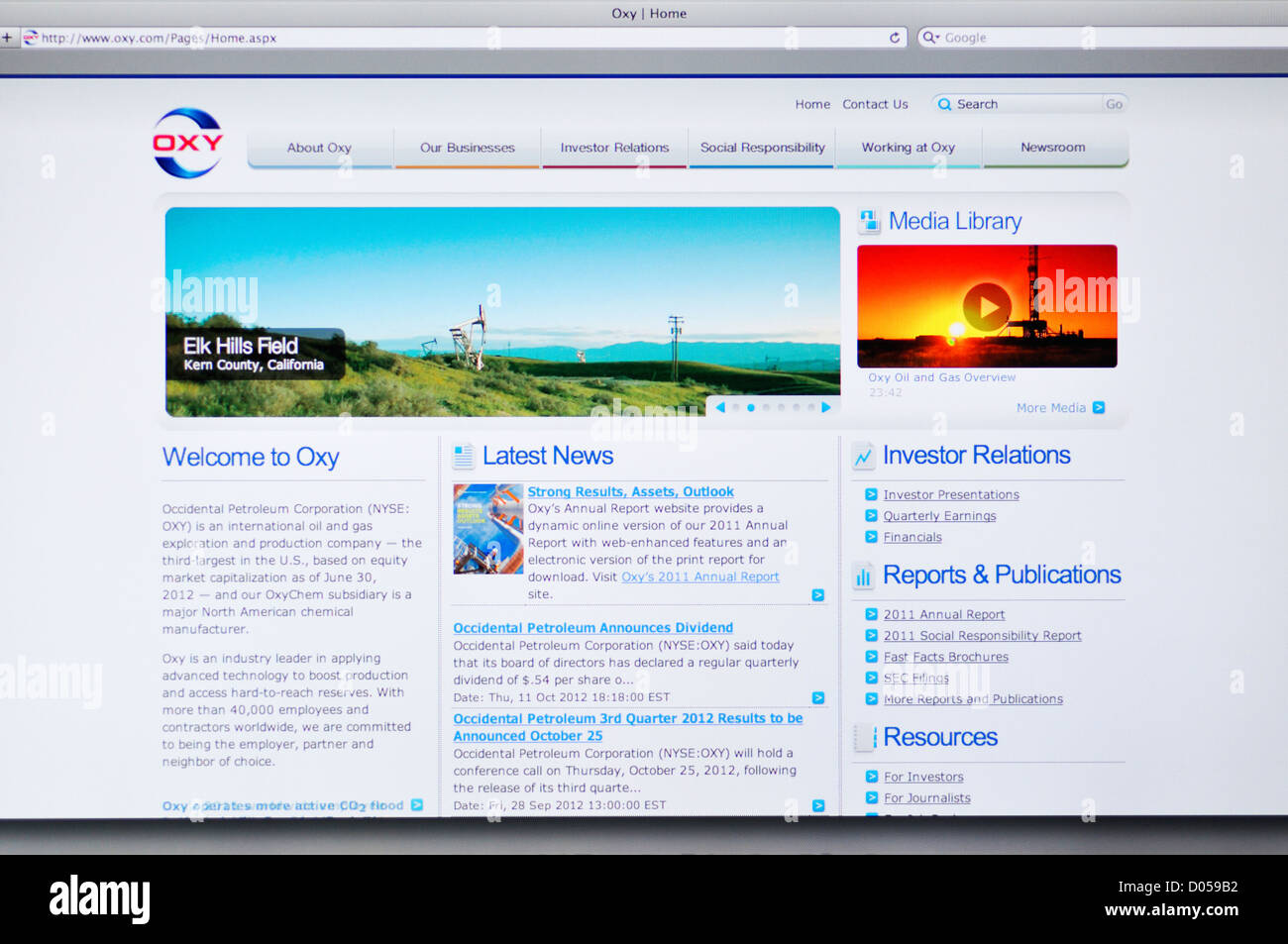The image size is (1288, 944).
Task: Reload the page with the refresh icon
Action: point(895,38)
